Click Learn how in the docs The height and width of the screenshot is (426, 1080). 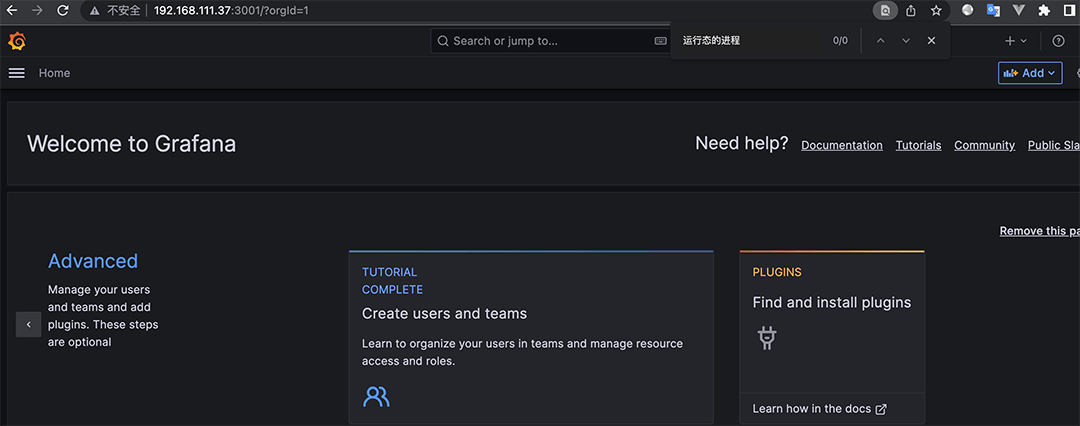(x=820, y=409)
